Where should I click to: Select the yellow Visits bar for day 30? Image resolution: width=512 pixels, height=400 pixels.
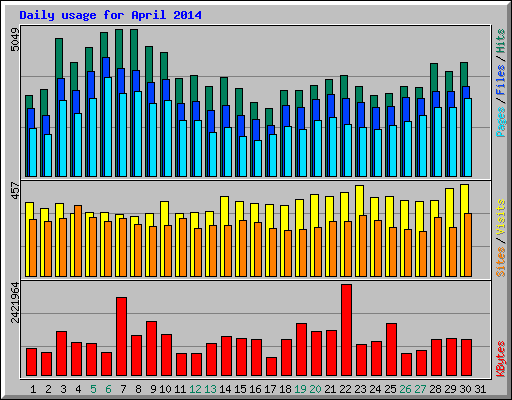point(464,199)
